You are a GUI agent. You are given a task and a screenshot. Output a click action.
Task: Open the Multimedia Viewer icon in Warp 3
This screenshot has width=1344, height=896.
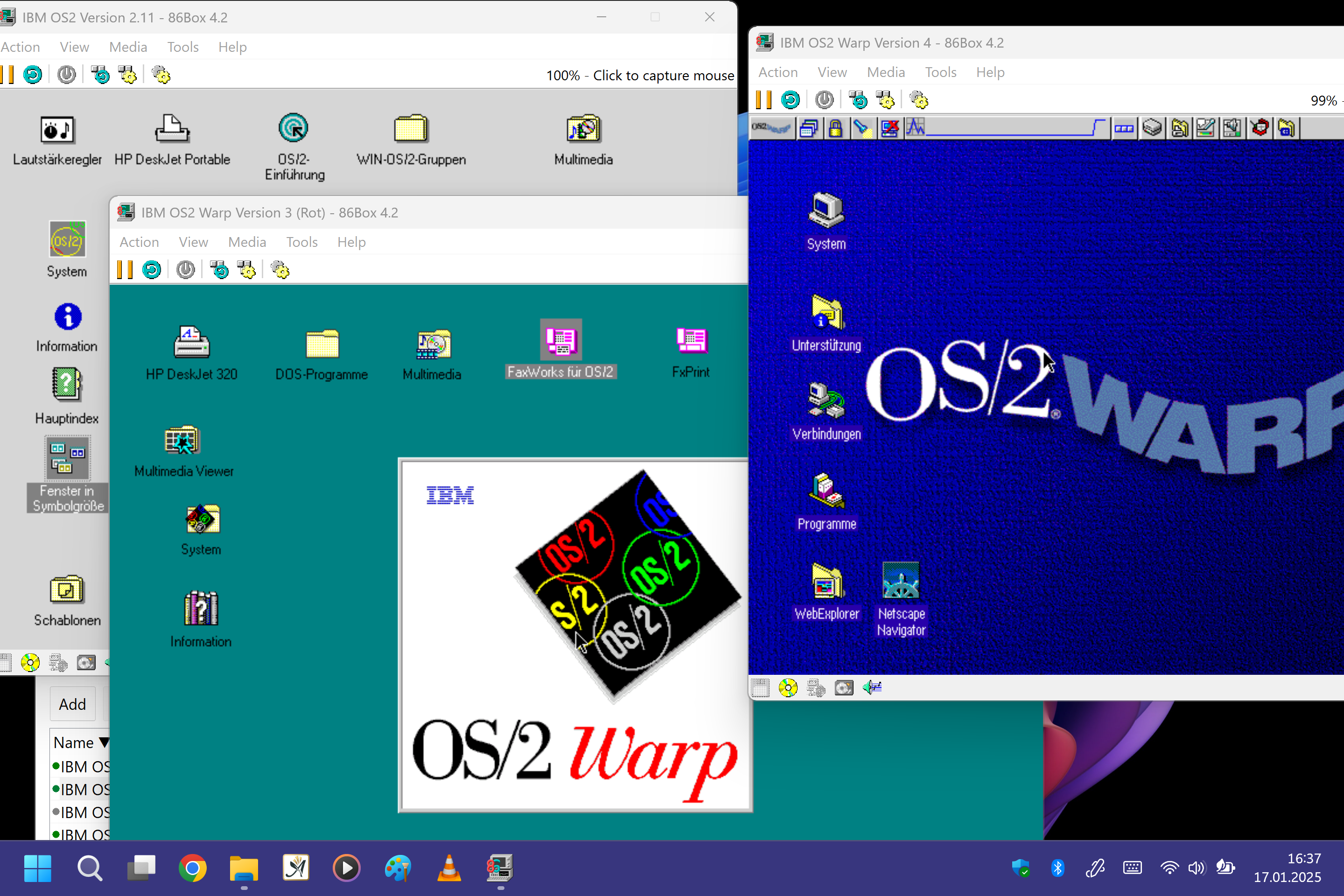click(183, 452)
